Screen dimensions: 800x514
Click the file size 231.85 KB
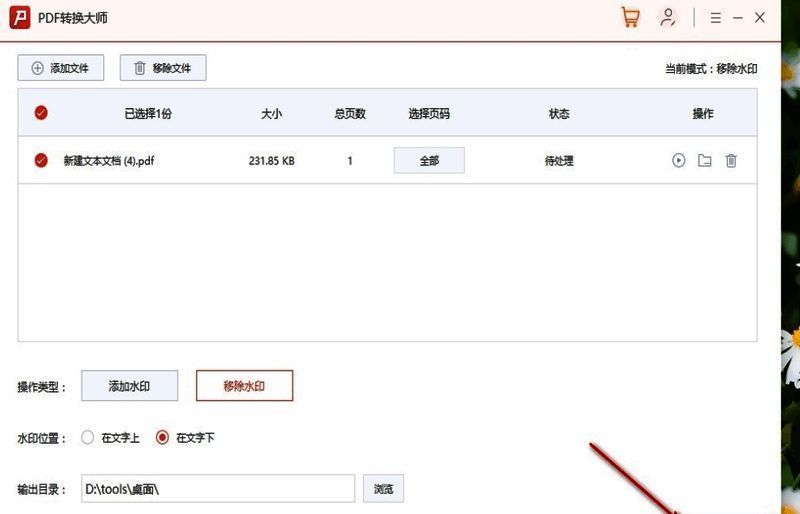click(x=271, y=161)
